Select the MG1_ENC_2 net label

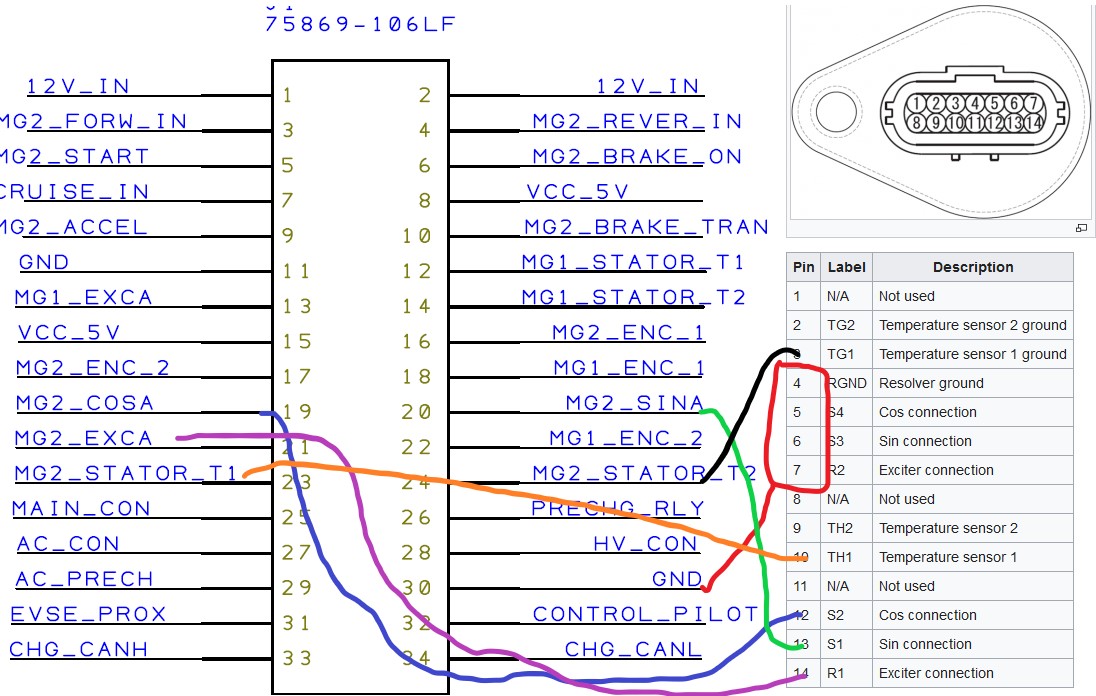tap(626, 438)
